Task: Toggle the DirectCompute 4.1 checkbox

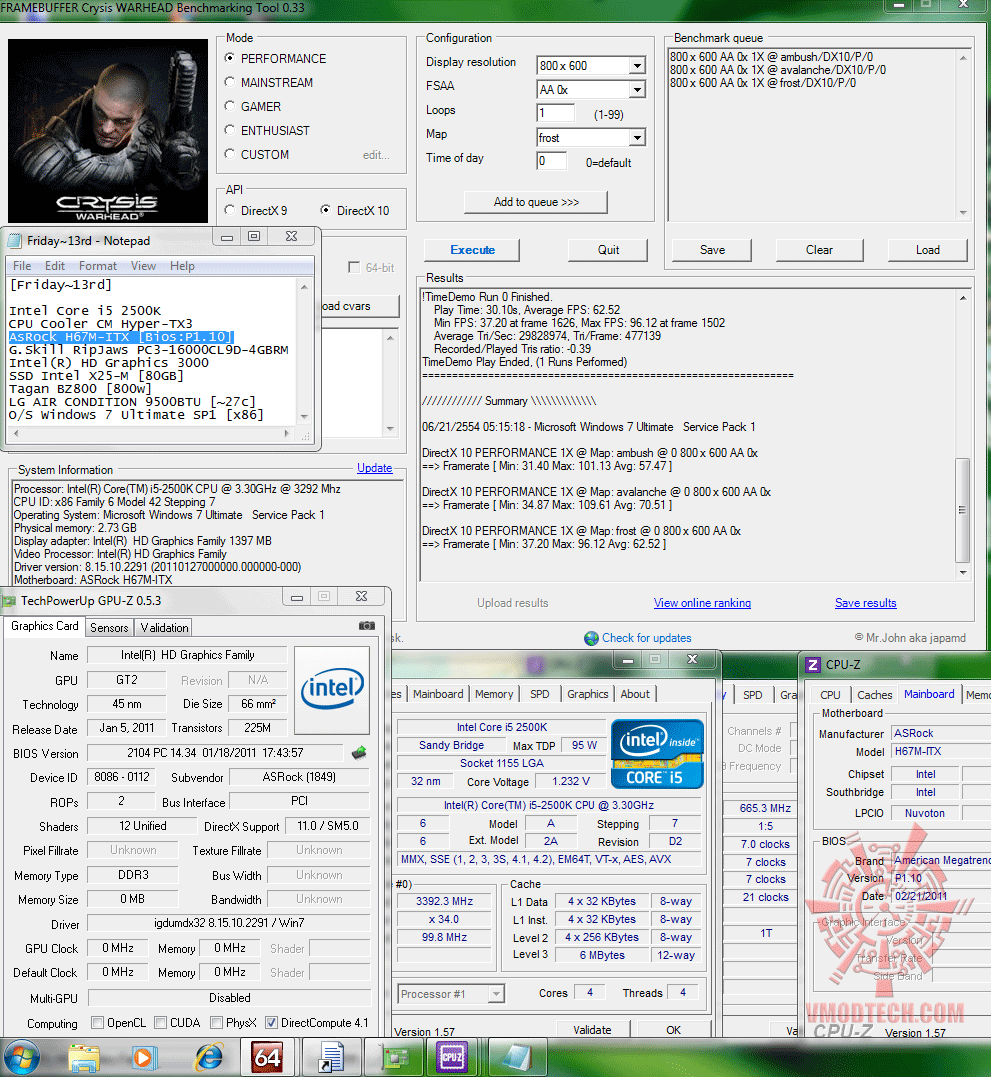Action: [271, 1023]
